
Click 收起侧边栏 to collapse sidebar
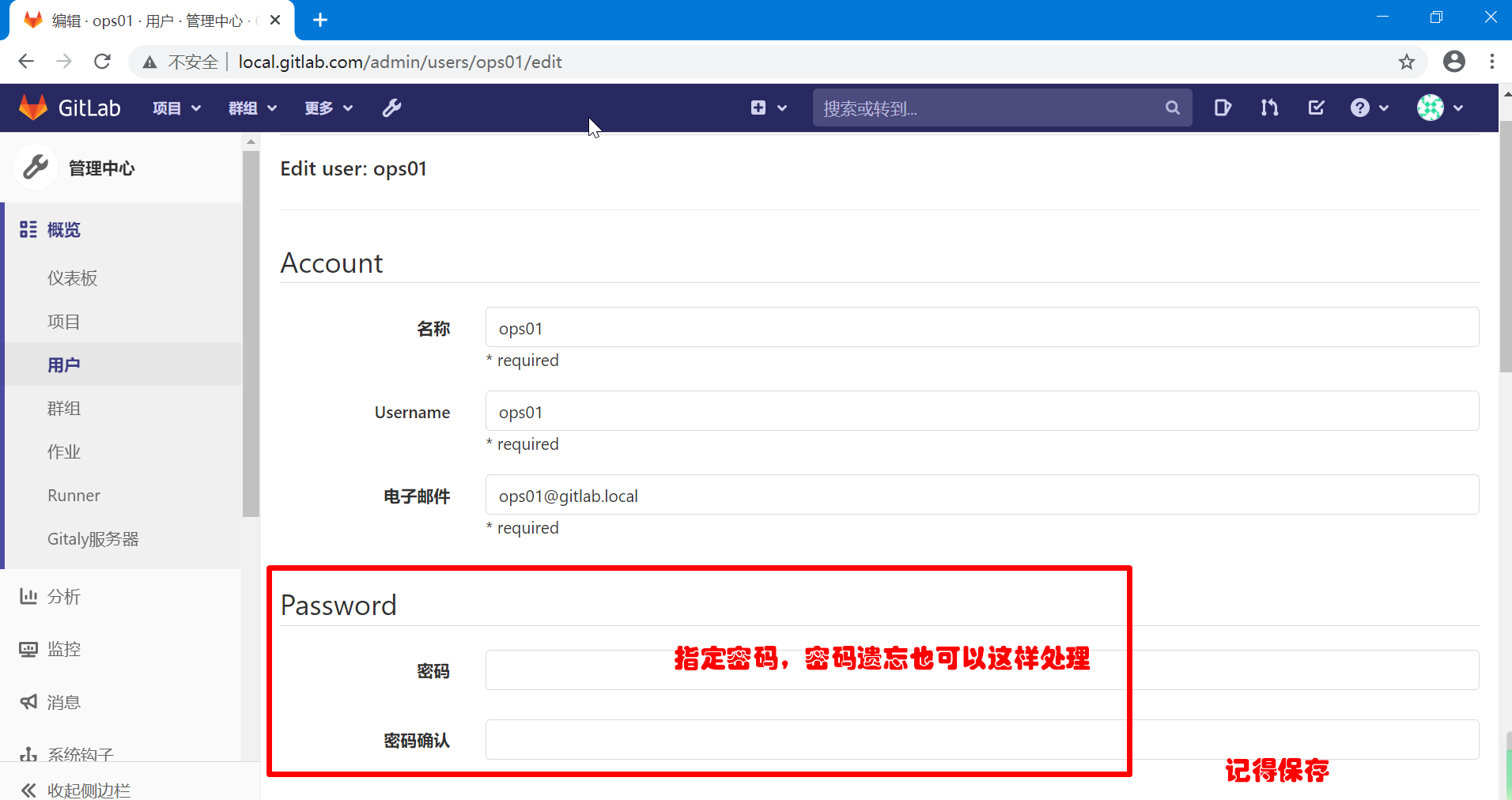pos(89,791)
